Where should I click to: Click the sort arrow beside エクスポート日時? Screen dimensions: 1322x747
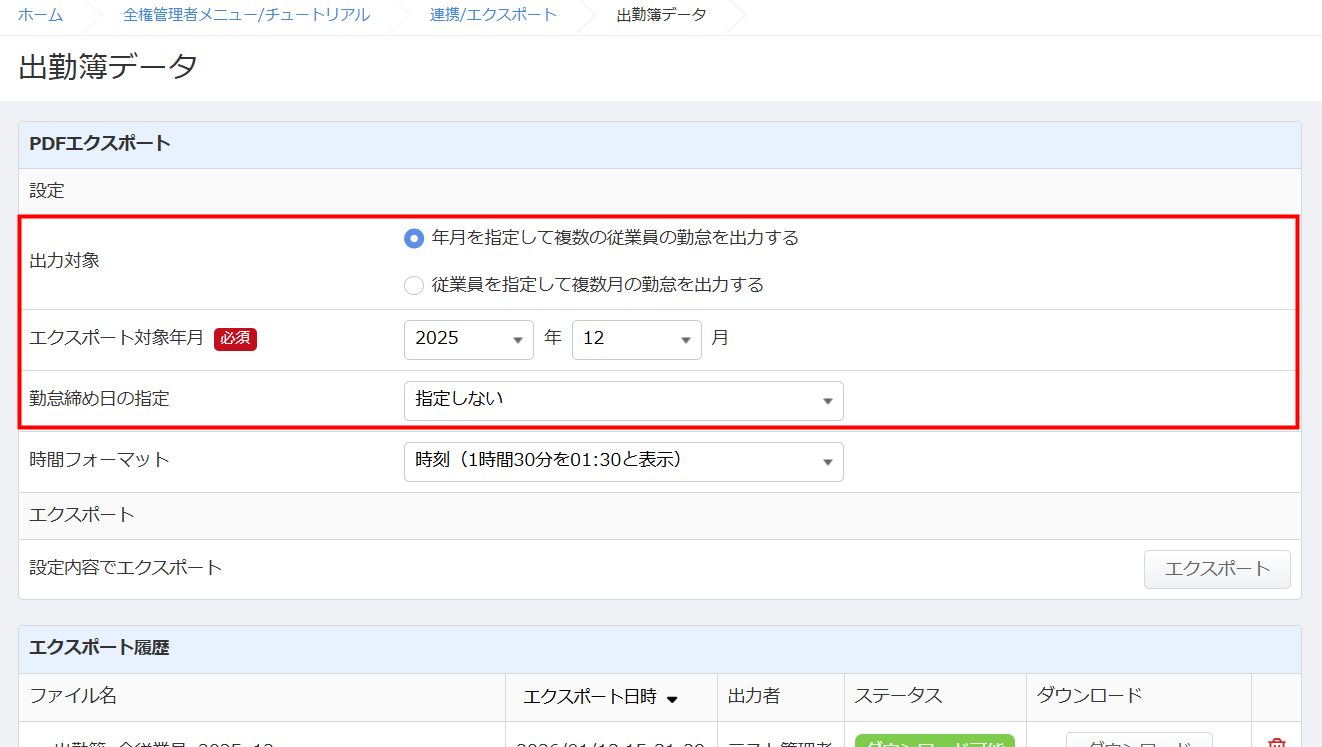672,699
